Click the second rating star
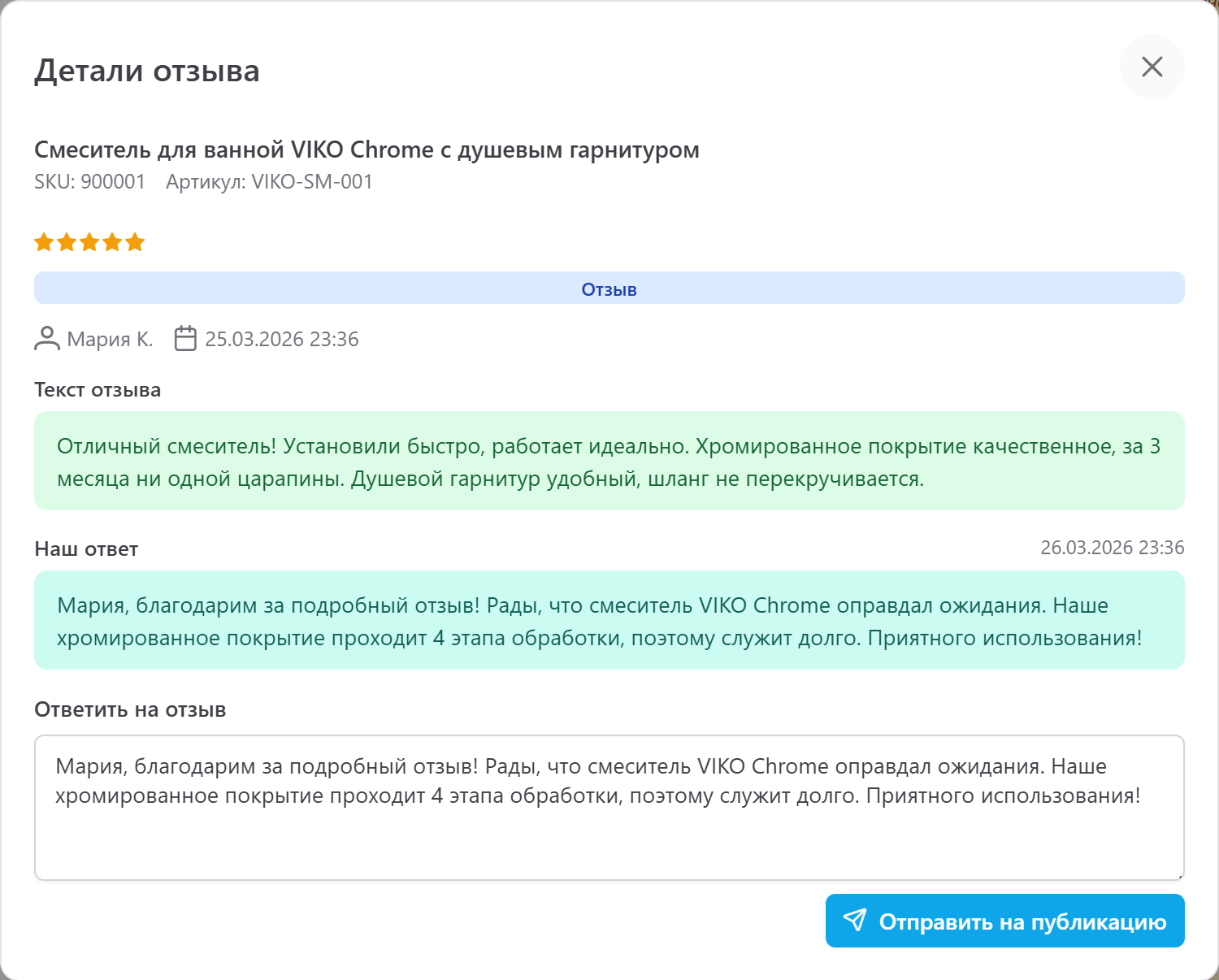Screen dimensions: 1219x980 click(67, 241)
